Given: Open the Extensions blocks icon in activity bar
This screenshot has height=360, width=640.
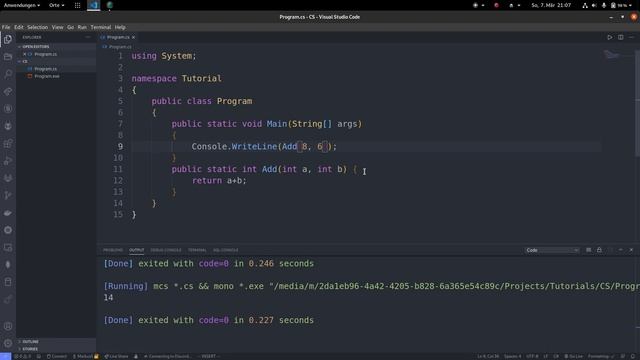Looking at the screenshot, I should [8, 143].
